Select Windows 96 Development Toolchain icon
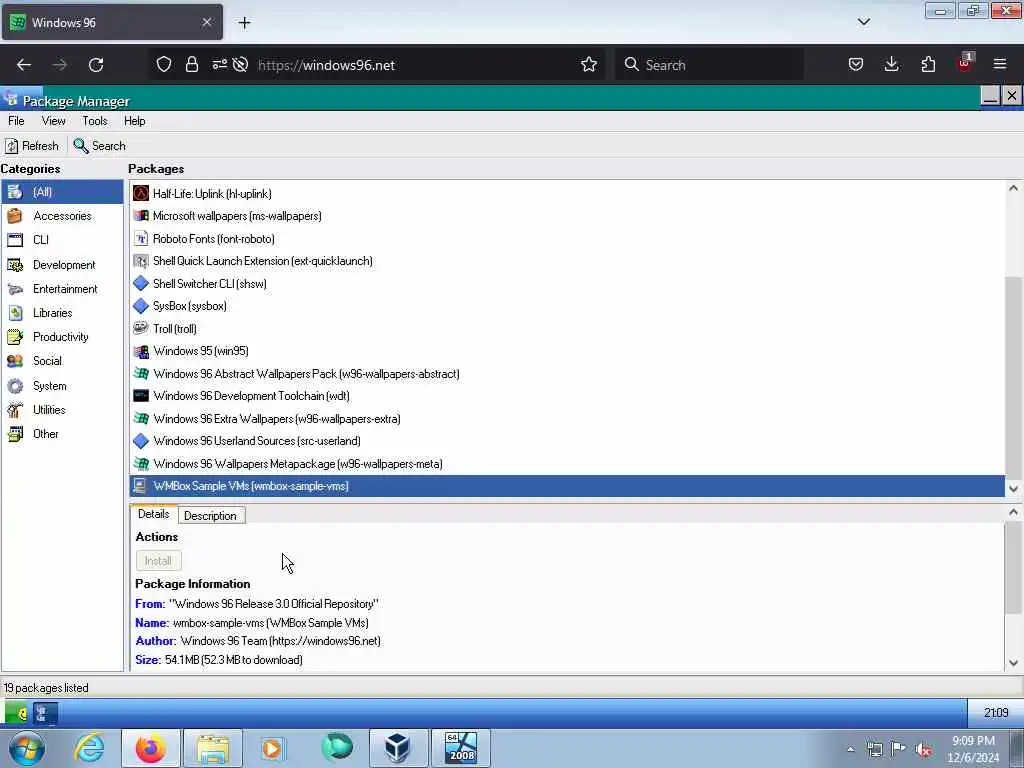 coord(141,396)
